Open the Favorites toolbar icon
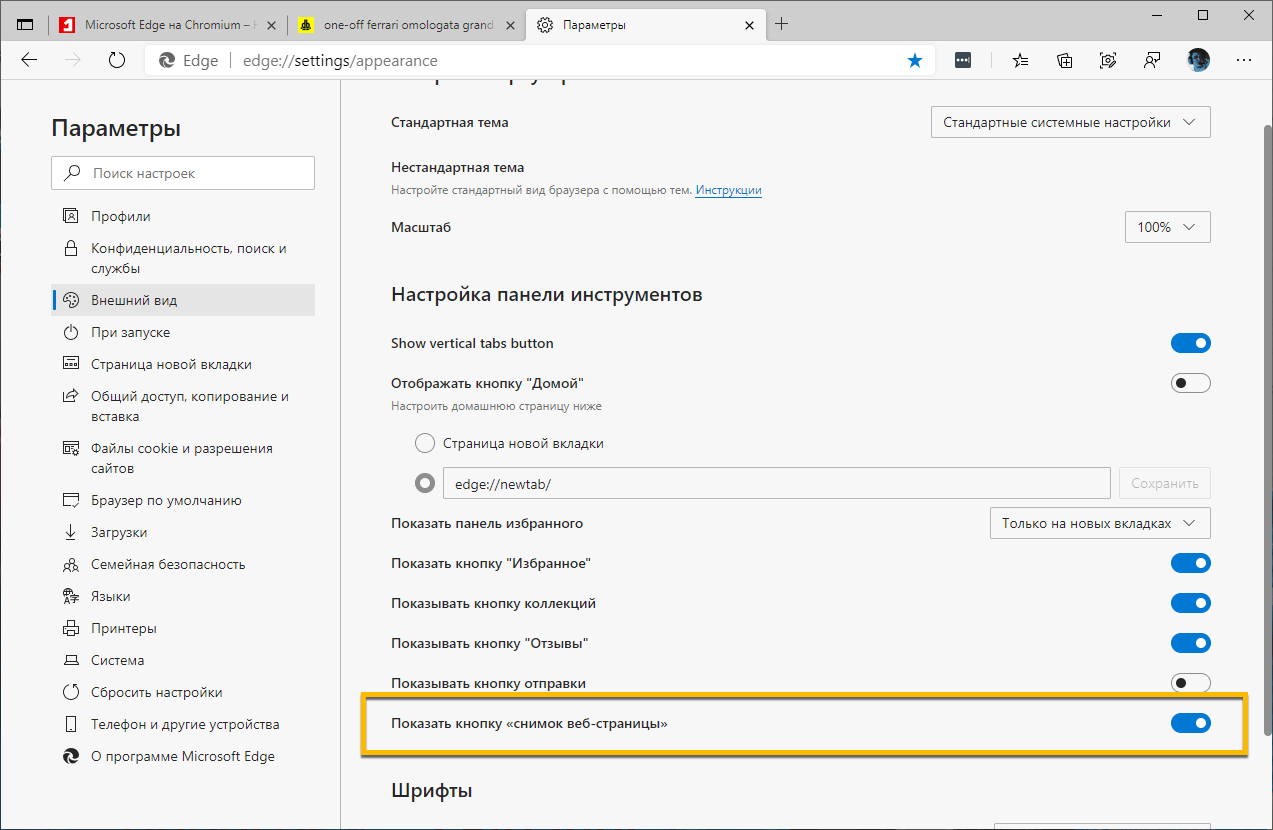This screenshot has height=830, width=1273. [x=1020, y=60]
